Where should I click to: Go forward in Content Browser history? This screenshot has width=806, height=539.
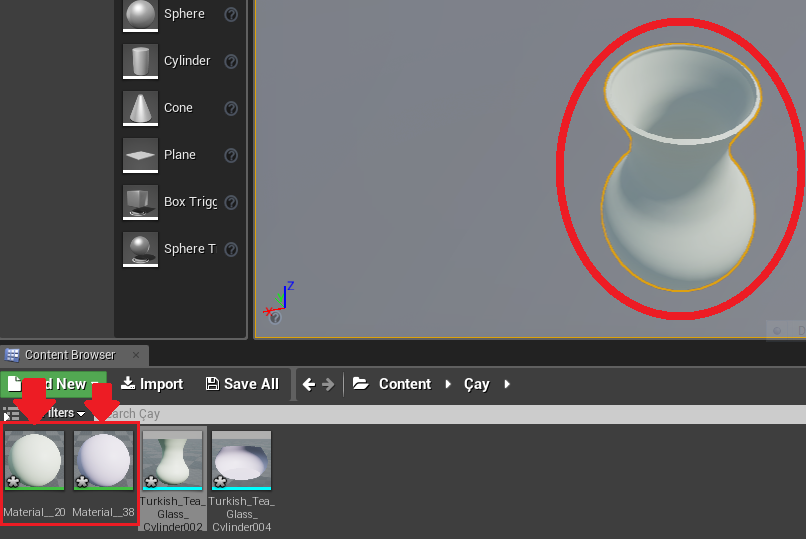tap(328, 384)
